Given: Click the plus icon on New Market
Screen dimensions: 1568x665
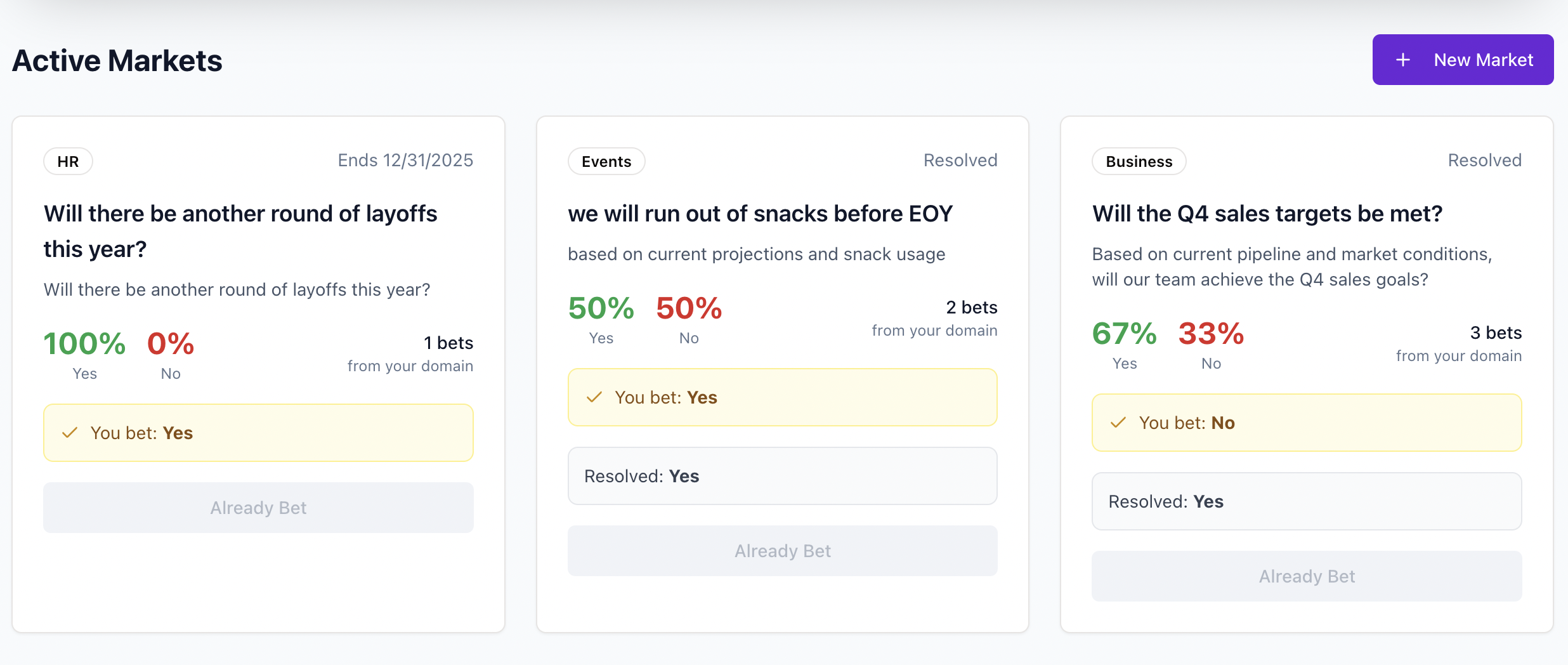Looking at the screenshot, I should point(1403,60).
